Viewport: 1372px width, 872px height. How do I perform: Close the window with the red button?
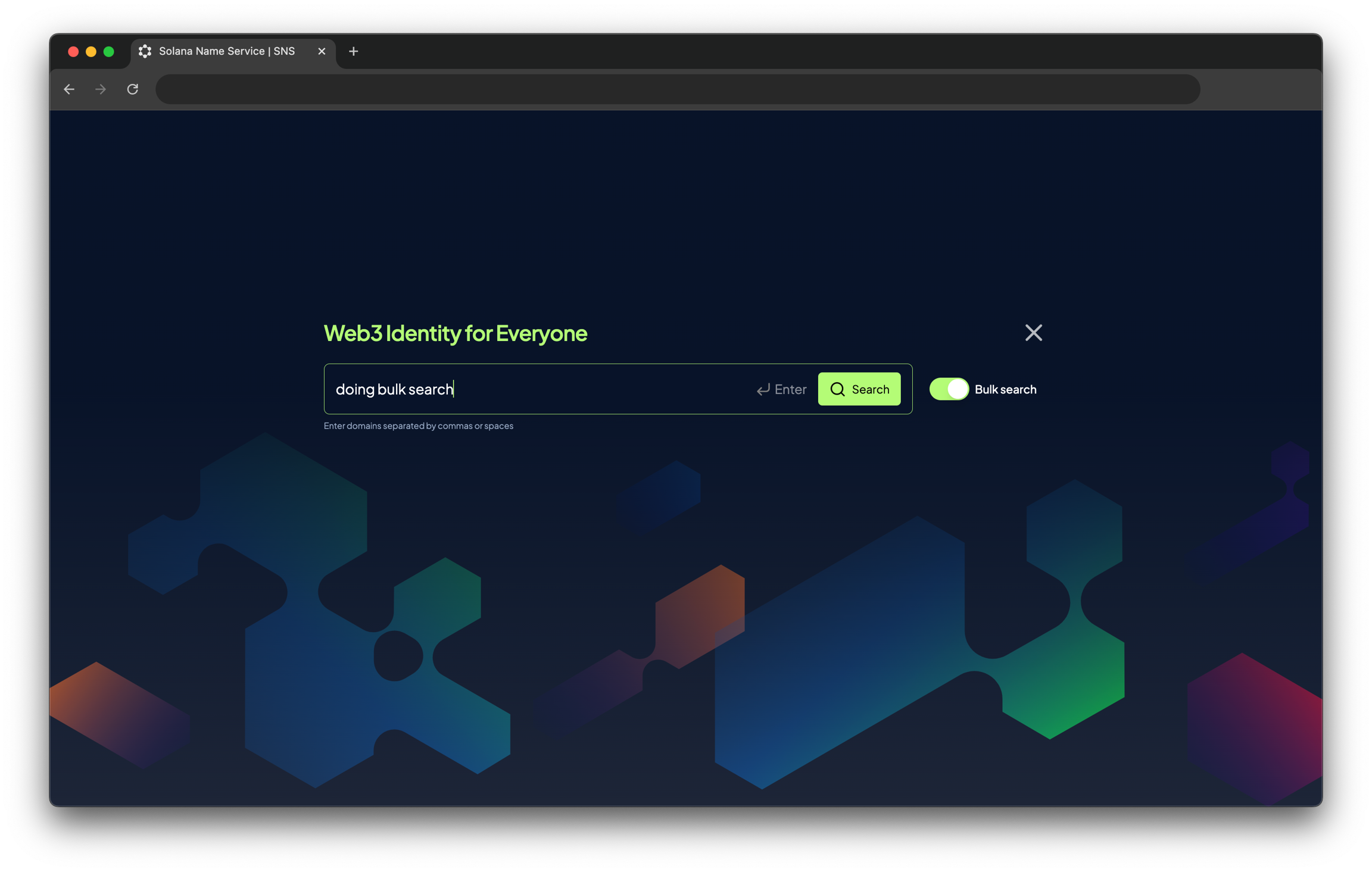pyautogui.click(x=73, y=52)
